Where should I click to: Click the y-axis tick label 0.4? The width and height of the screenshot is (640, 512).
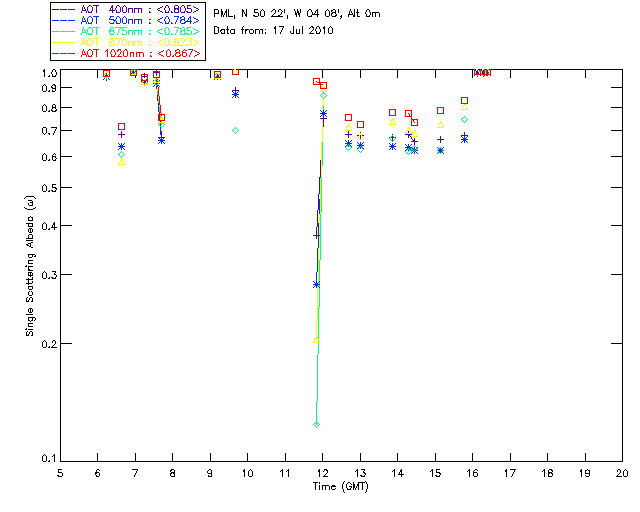point(49,226)
